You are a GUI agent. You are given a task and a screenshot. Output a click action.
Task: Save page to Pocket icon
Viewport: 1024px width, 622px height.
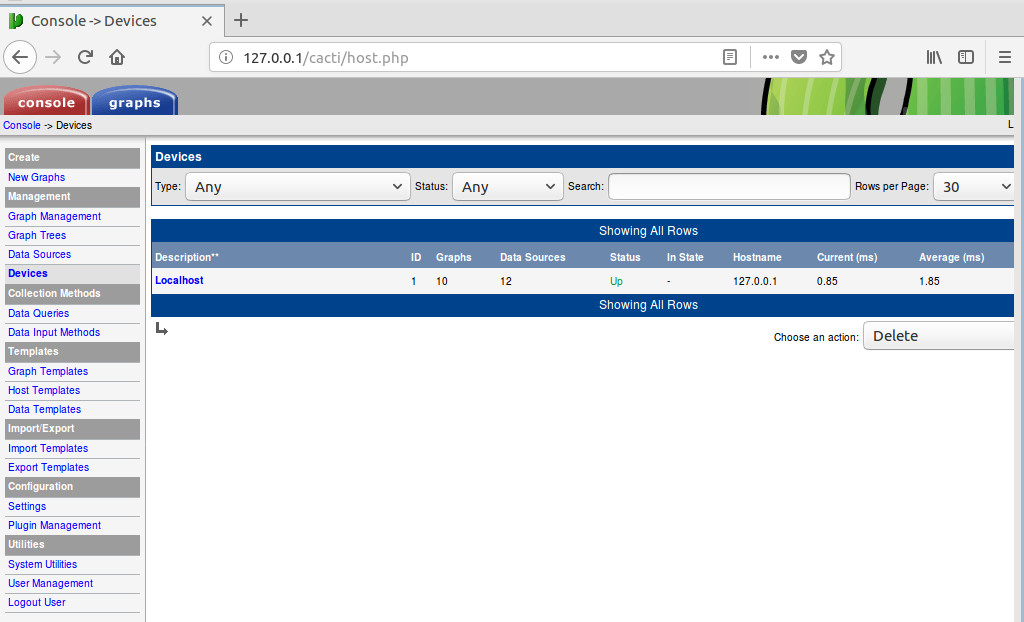[799, 57]
